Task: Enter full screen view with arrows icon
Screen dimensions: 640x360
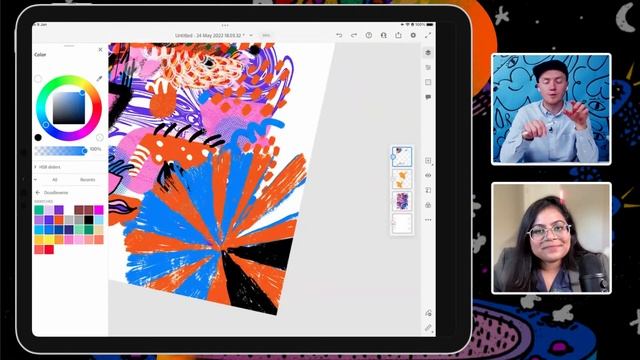Action: pyautogui.click(x=428, y=36)
